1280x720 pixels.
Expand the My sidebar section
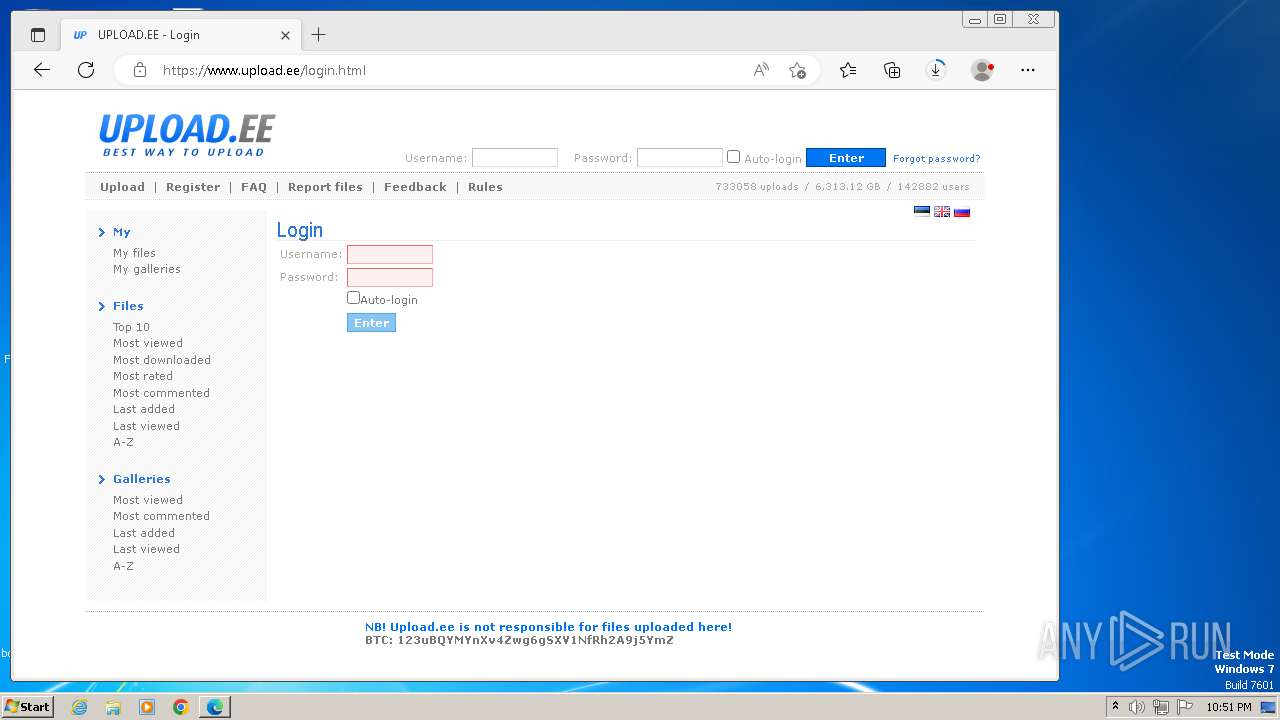(122, 232)
